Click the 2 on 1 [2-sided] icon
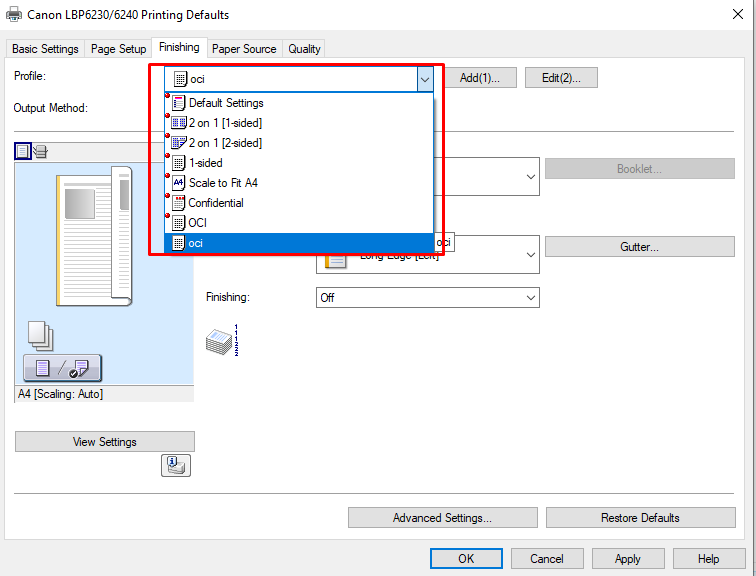This screenshot has width=756, height=576. pyautogui.click(x=179, y=143)
